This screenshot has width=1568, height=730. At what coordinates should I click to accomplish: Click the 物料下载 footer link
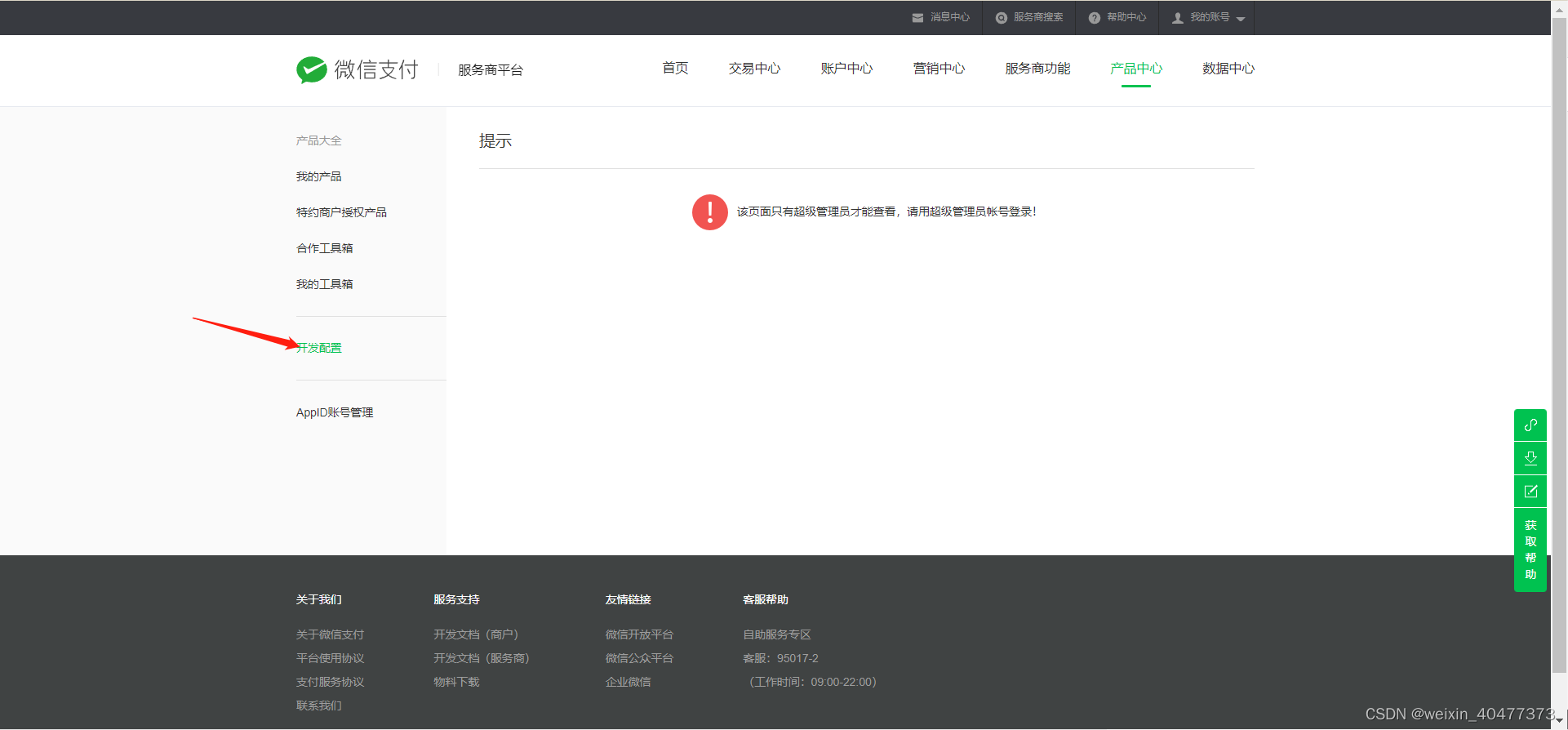pyautogui.click(x=456, y=682)
